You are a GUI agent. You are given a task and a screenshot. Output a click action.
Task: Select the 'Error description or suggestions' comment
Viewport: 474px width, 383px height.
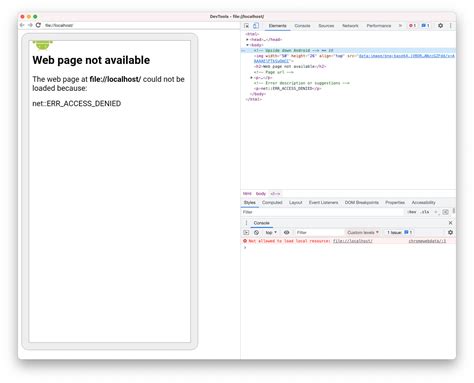point(301,83)
